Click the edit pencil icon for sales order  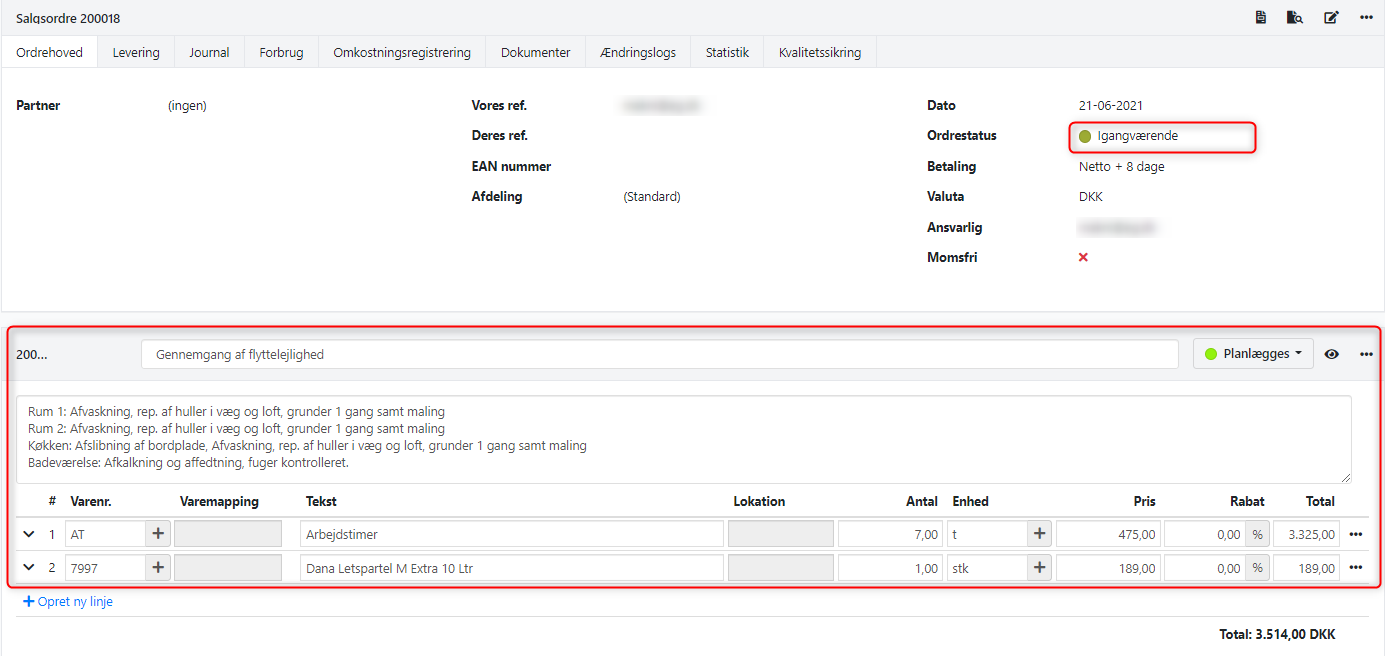click(x=1331, y=18)
